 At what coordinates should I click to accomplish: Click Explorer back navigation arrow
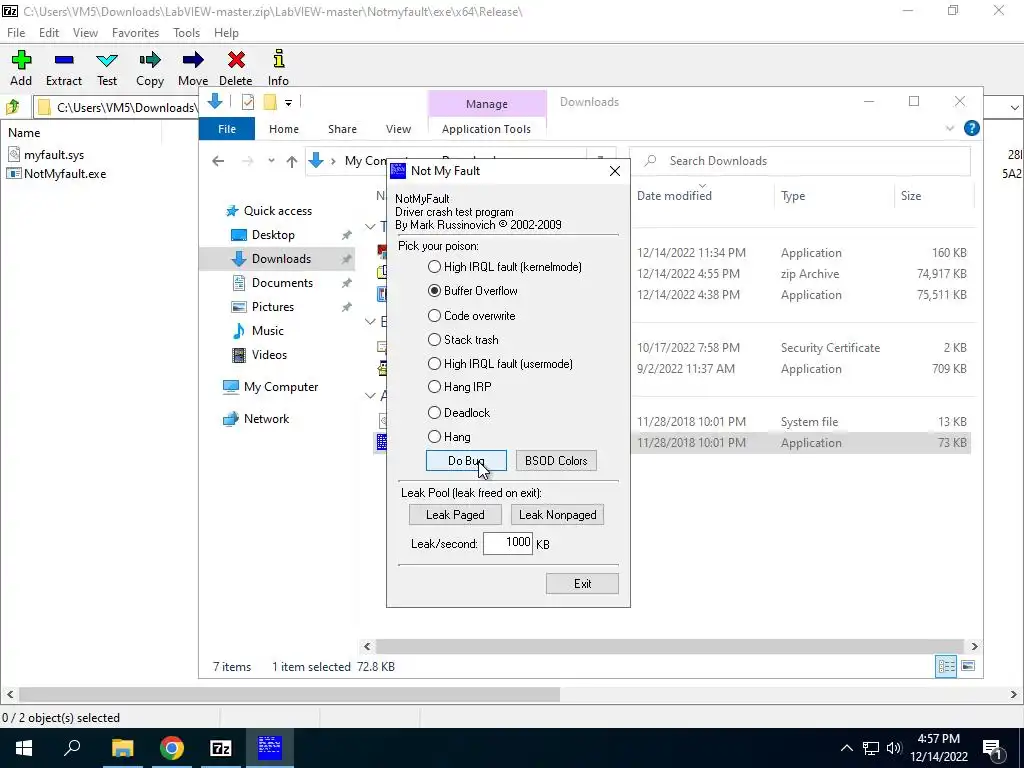[x=218, y=161]
